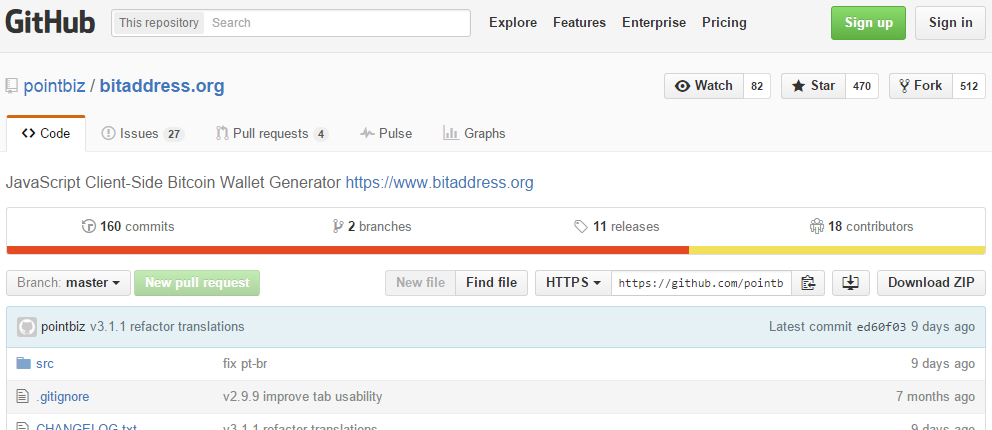Open the src folder
The width and height of the screenshot is (992, 430).
point(45,364)
